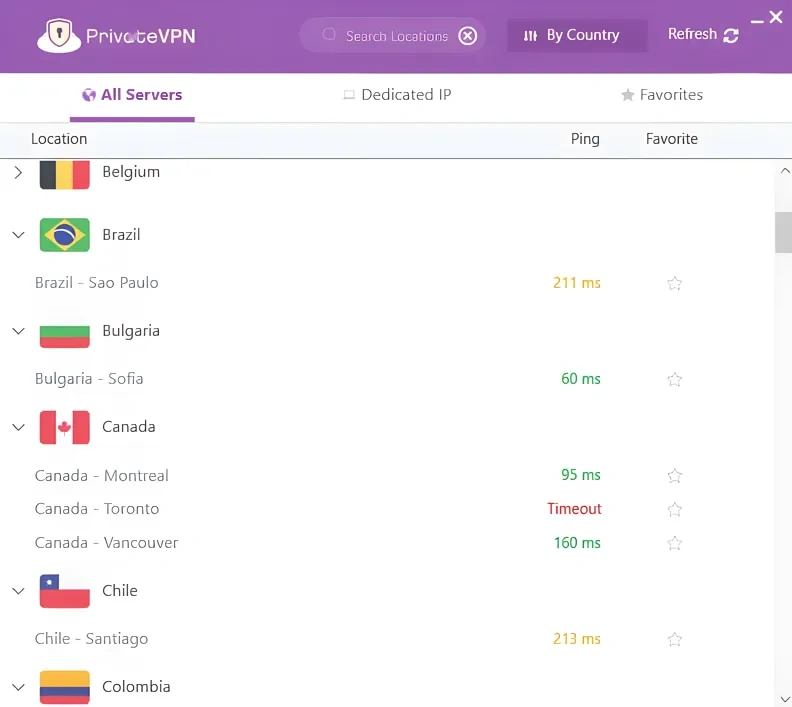Click the search magnifier icon
The height and width of the screenshot is (707, 792).
tap(329, 34)
